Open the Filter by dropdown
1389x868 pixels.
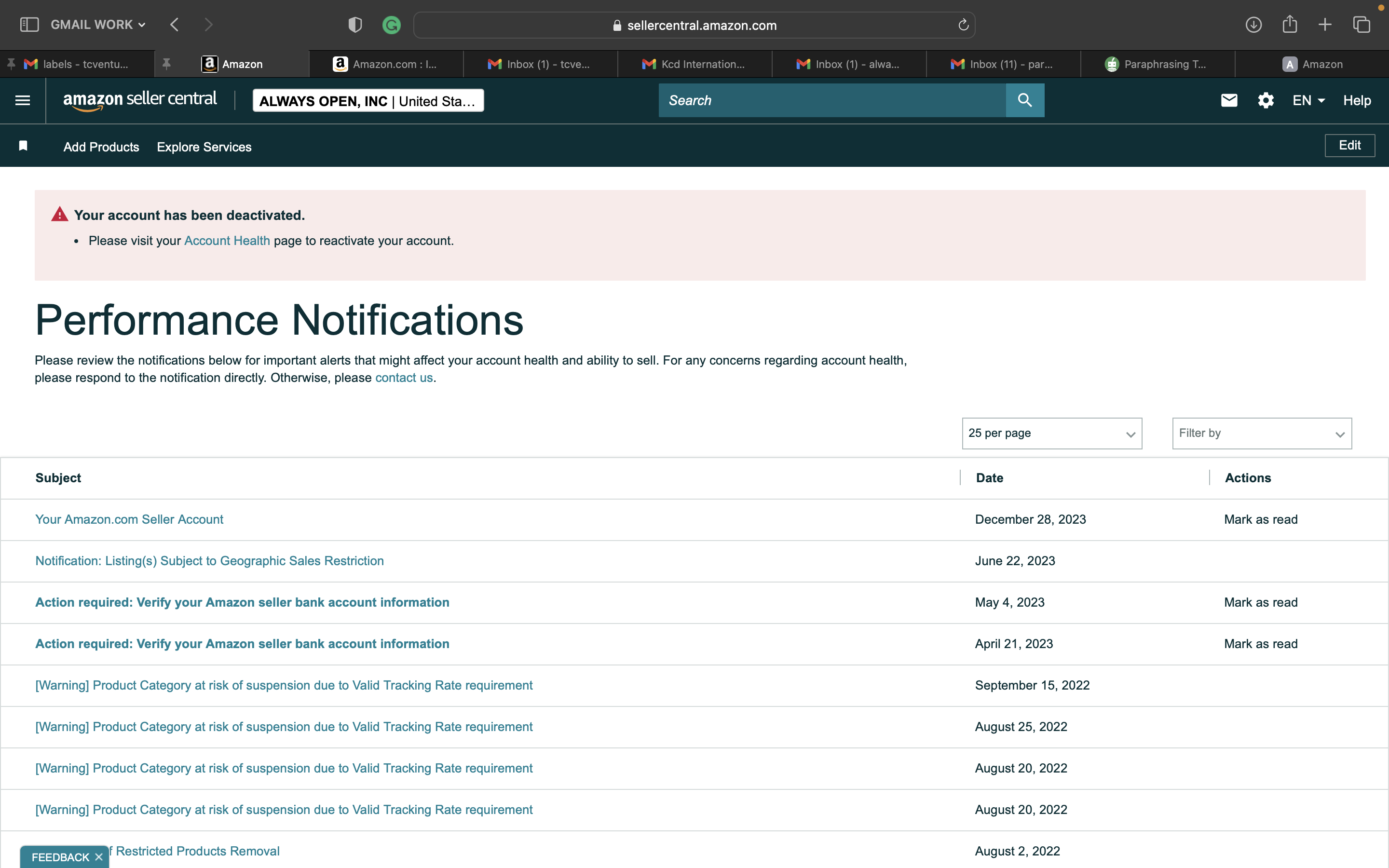point(1262,434)
